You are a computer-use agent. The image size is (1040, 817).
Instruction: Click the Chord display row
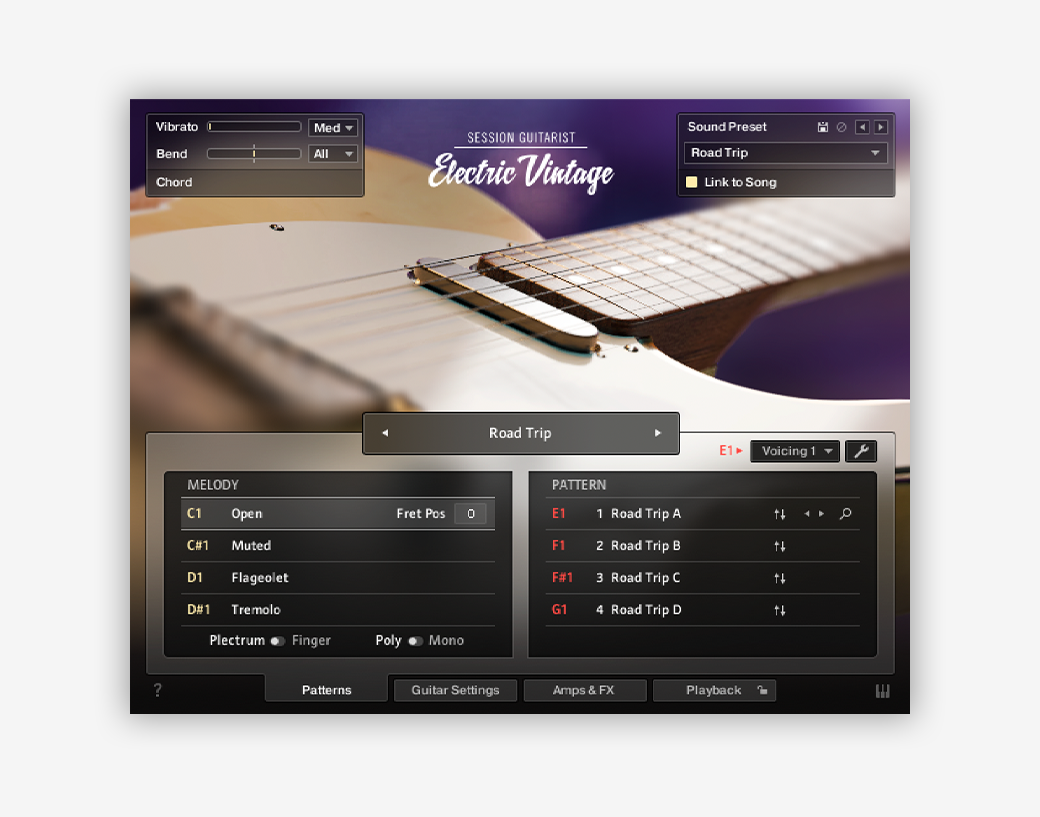point(255,182)
